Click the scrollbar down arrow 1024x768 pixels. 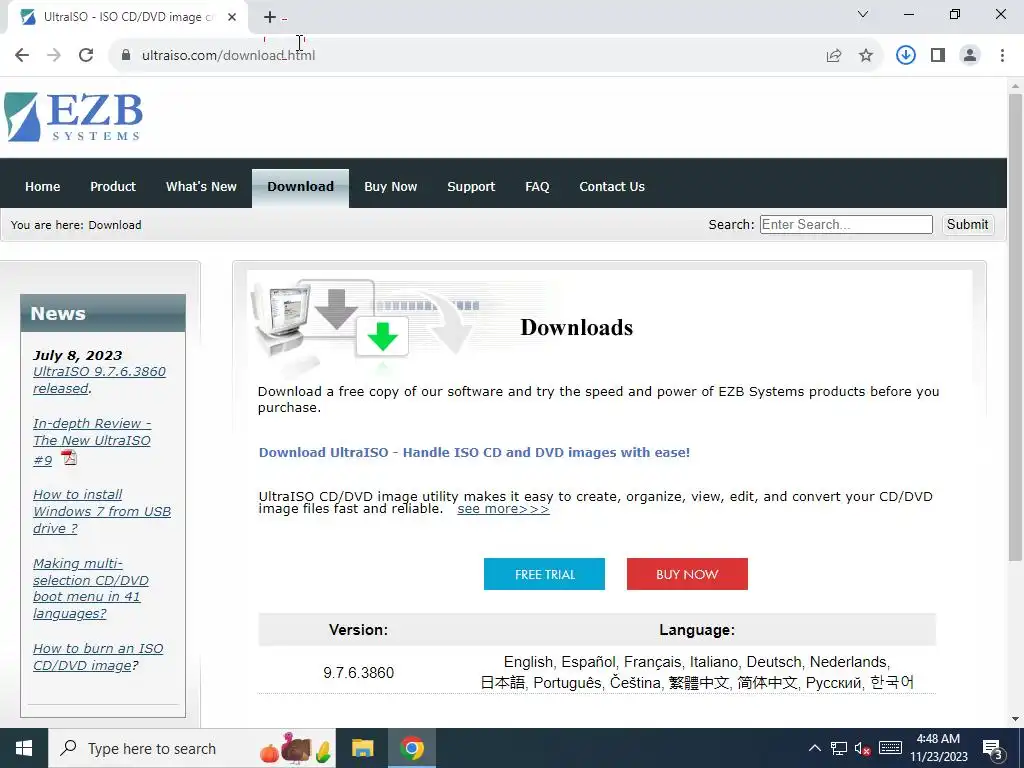click(1015, 720)
